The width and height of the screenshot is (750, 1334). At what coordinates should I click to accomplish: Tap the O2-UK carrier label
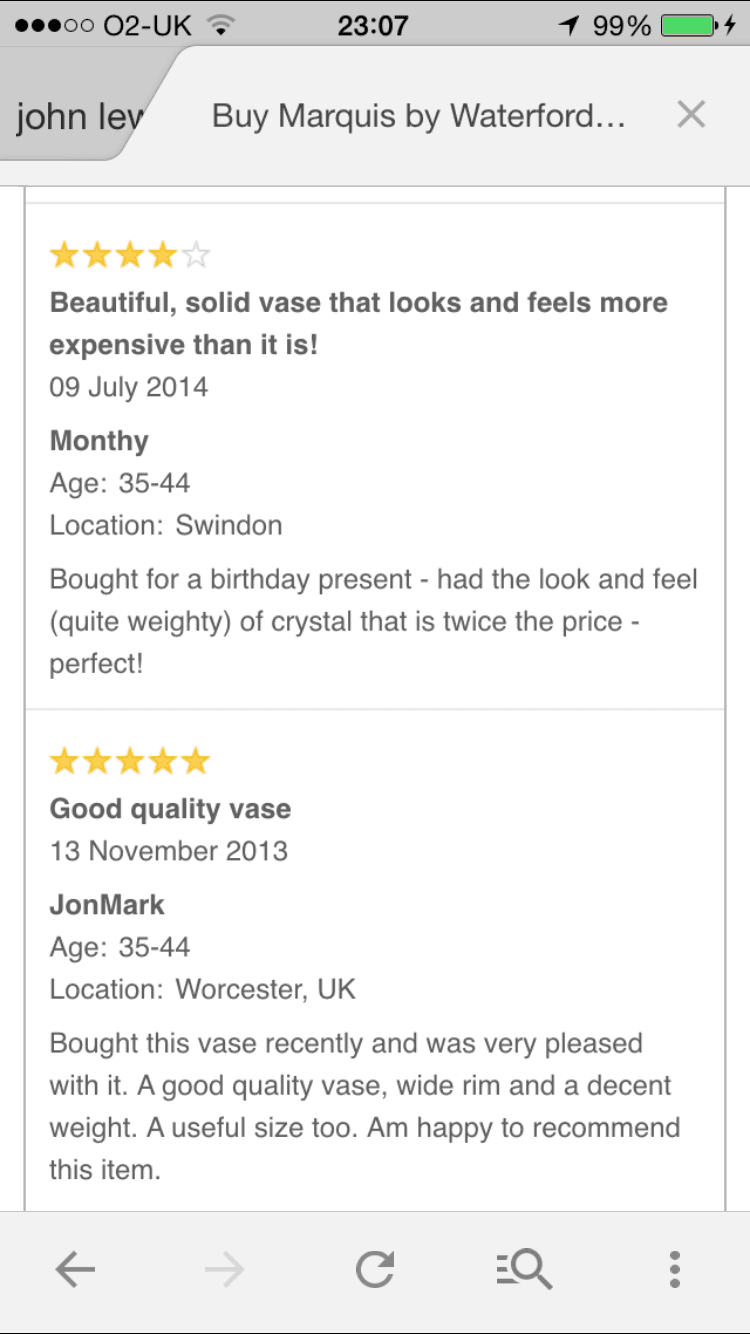click(x=147, y=25)
